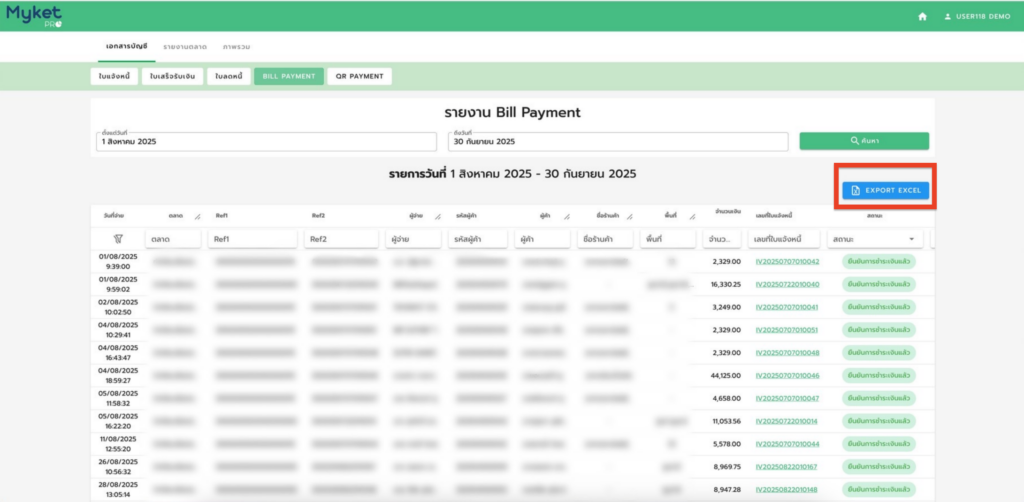Focus the พื้นที่ filter input
1024x502 pixels.
667,240
